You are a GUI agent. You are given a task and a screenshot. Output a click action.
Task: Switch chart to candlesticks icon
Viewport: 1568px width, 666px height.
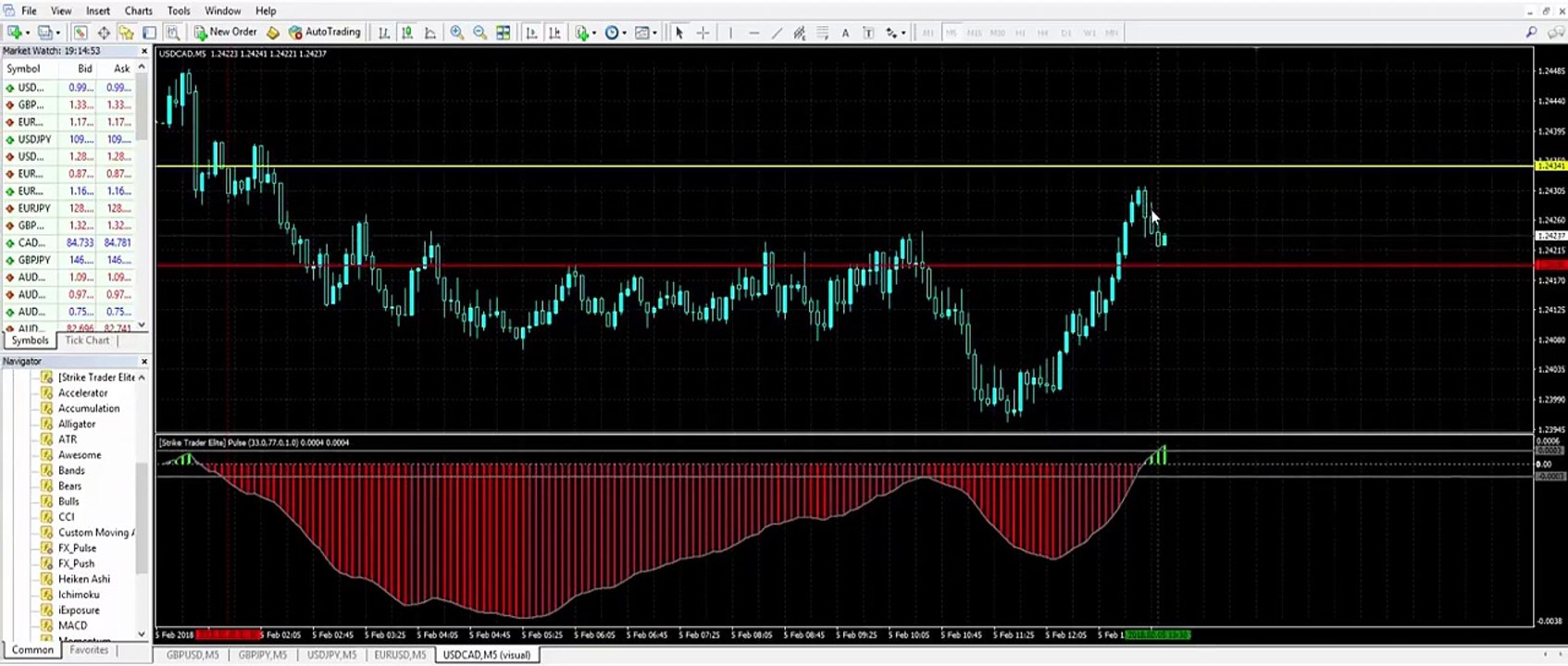pos(407,32)
